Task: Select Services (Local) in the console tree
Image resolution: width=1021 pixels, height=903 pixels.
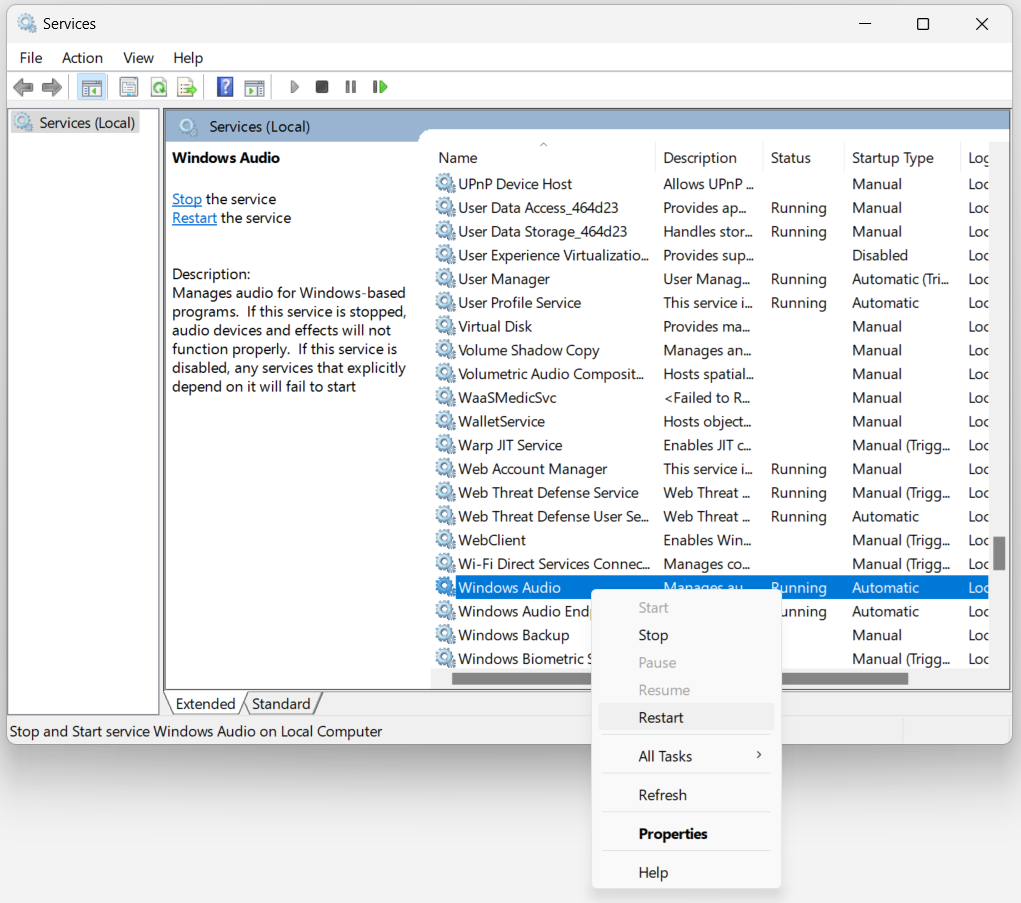Action: (86, 123)
